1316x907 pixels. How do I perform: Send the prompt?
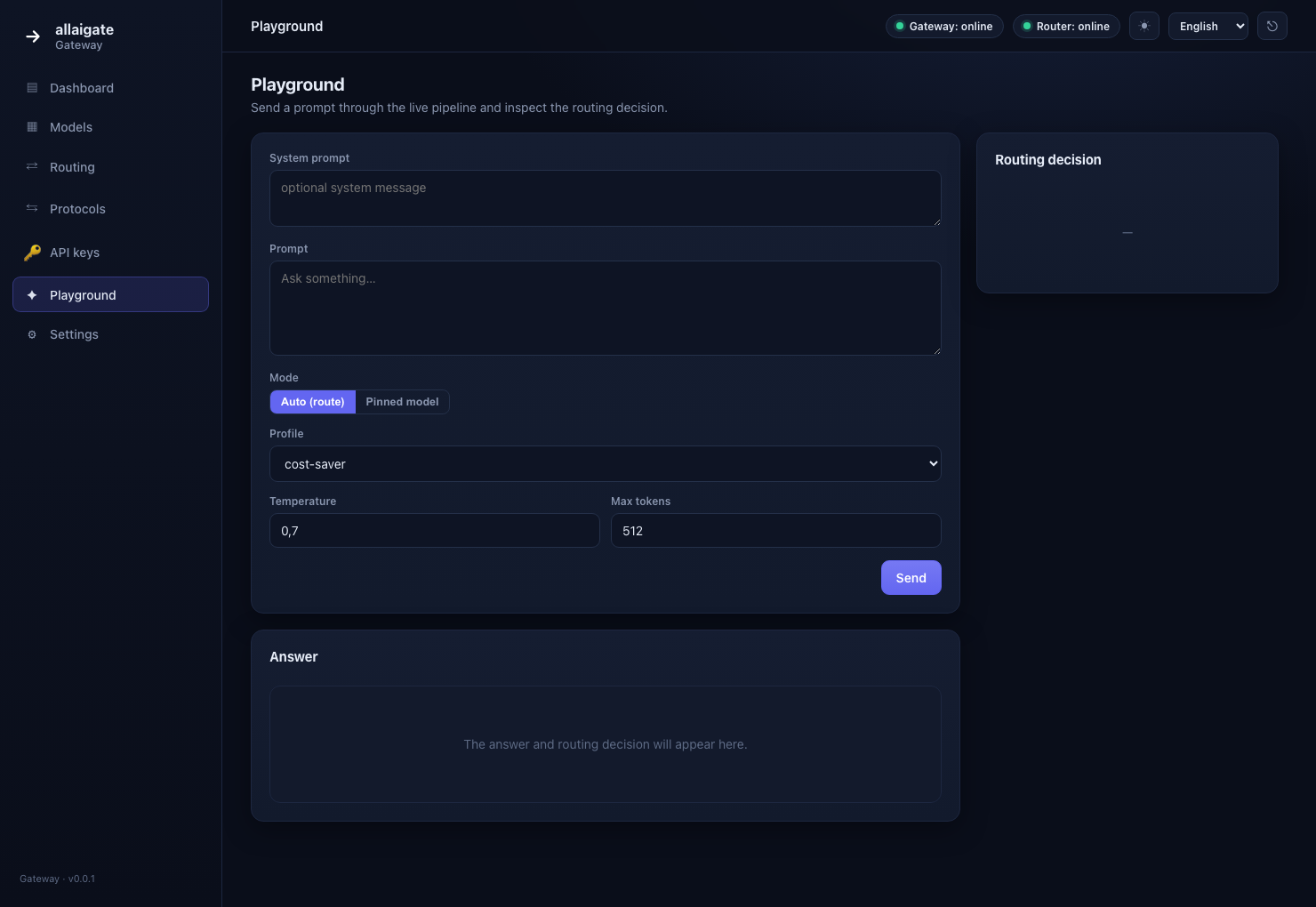pos(911,578)
